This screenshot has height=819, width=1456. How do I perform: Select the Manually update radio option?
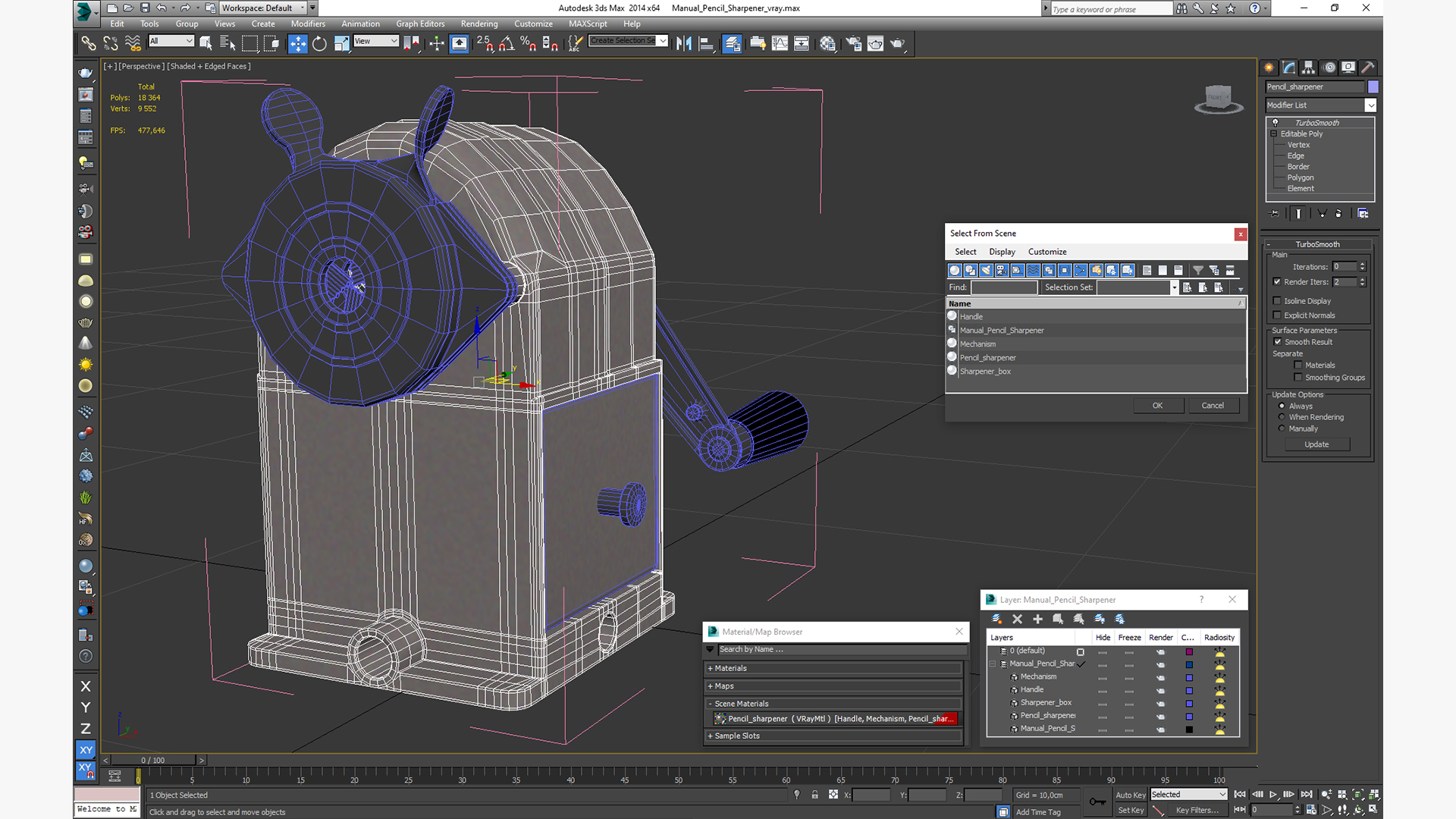pyautogui.click(x=1282, y=428)
